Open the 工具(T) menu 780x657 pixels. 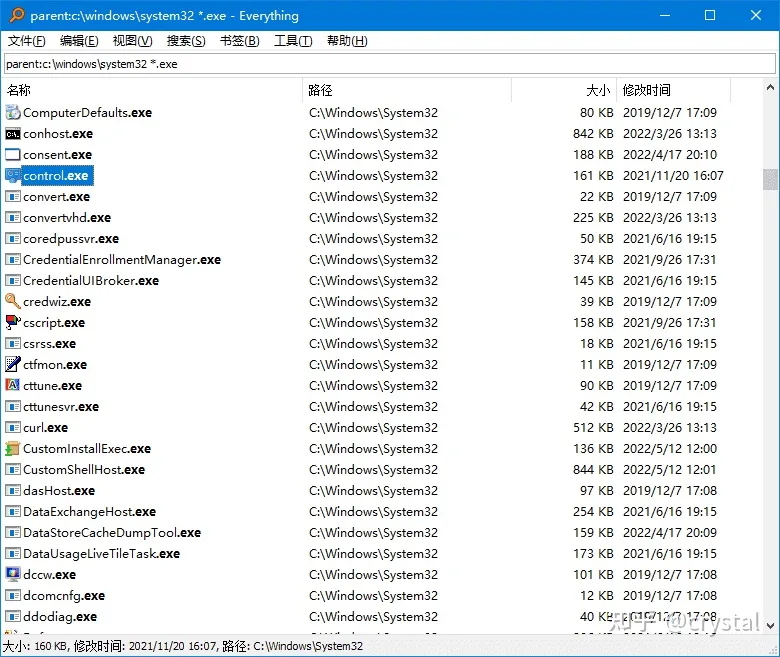tap(293, 41)
